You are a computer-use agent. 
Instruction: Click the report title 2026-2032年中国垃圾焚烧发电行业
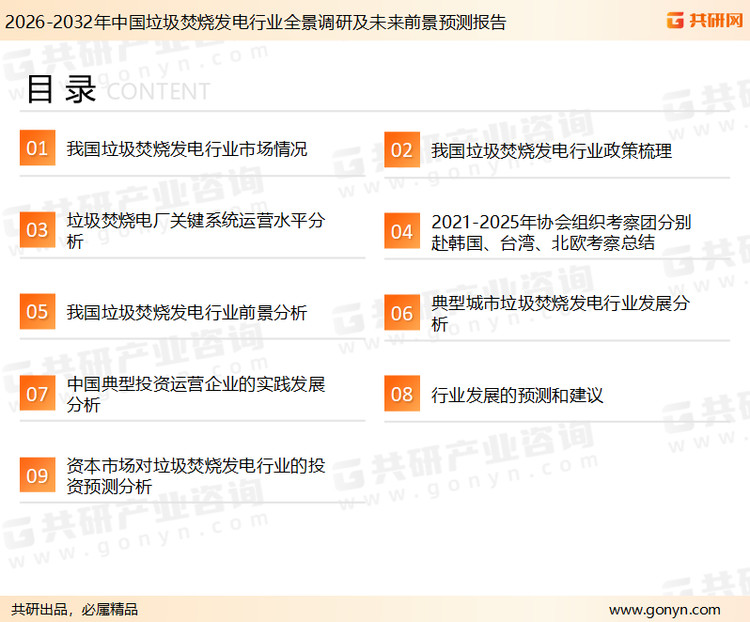tap(255, 22)
